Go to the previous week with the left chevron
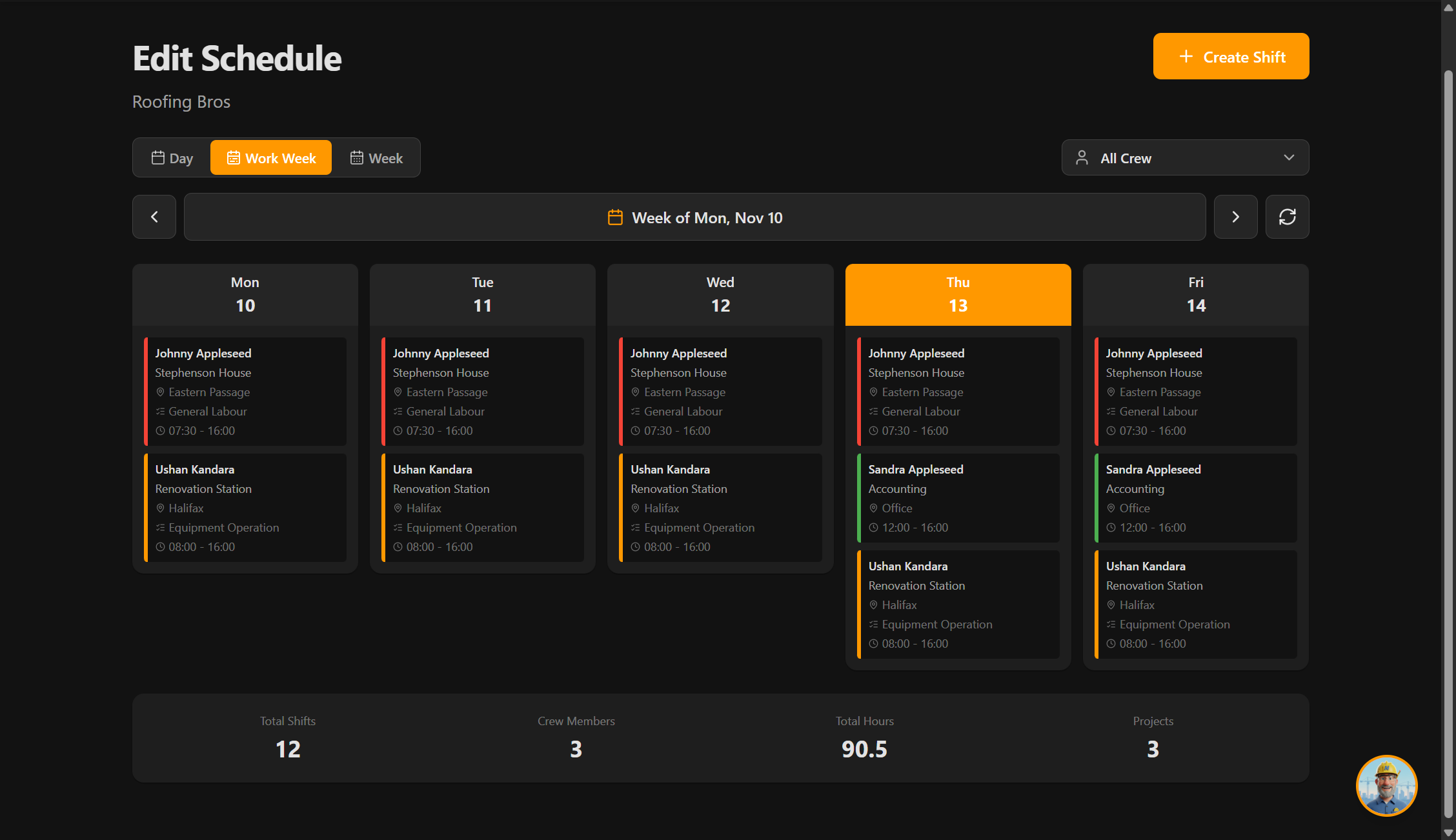1456x840 pixels. click(x=154, y=217)
